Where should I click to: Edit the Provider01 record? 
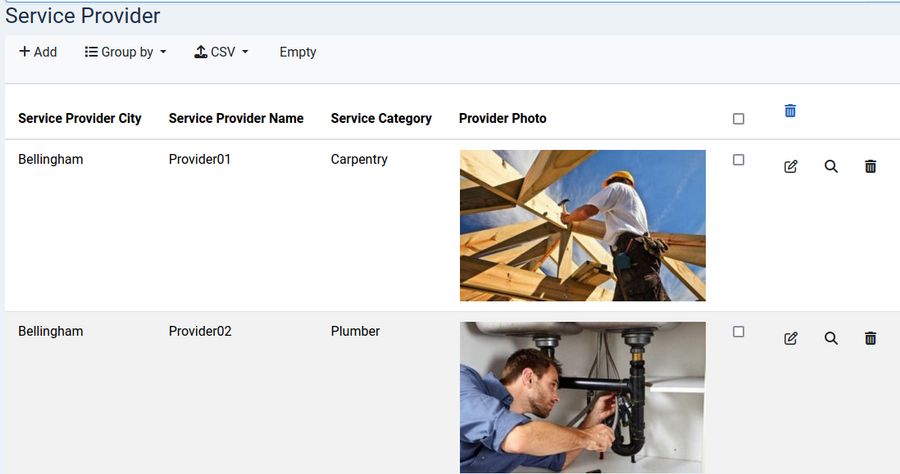(791, 167)
